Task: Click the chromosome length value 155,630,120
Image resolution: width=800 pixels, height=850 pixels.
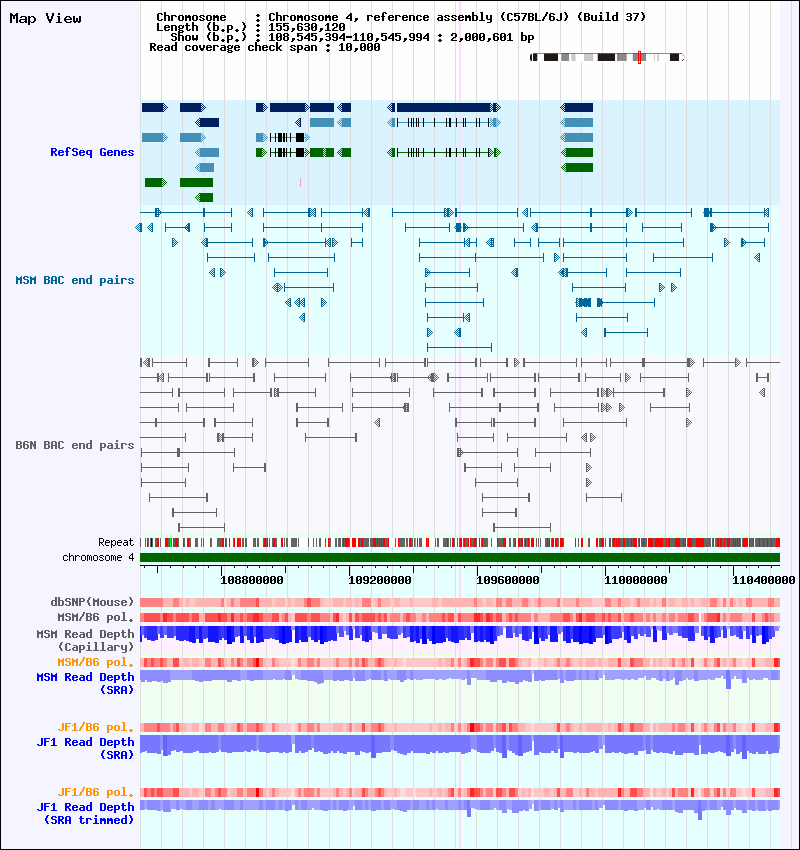Action: point(307,27)
